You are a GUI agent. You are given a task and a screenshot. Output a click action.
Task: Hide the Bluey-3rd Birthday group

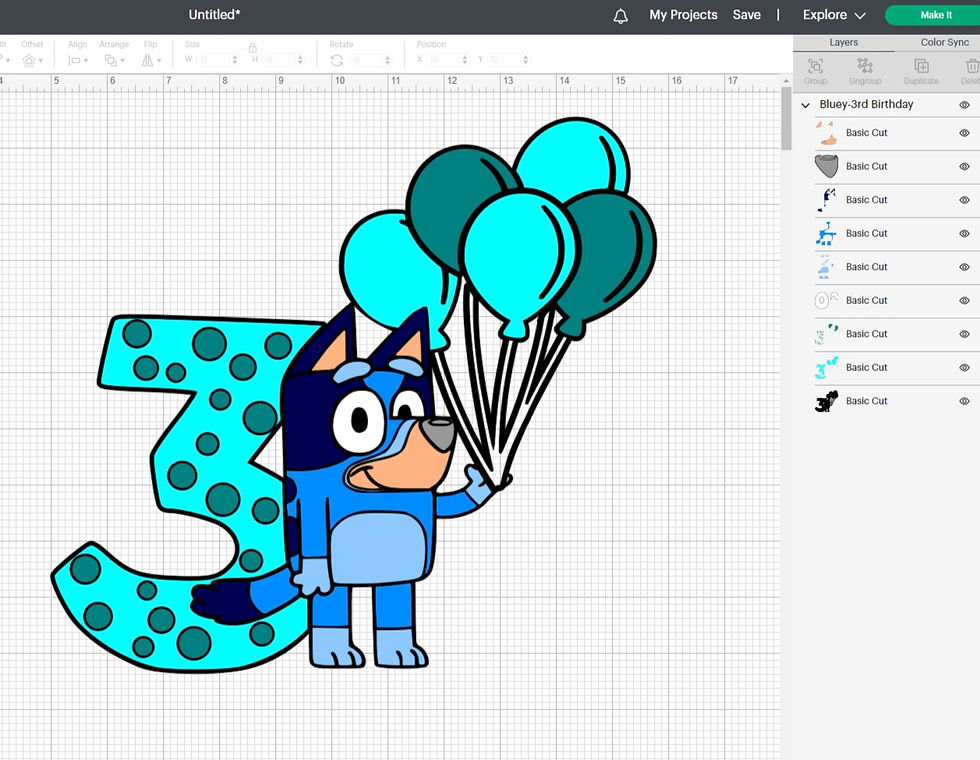coord(964,105)
